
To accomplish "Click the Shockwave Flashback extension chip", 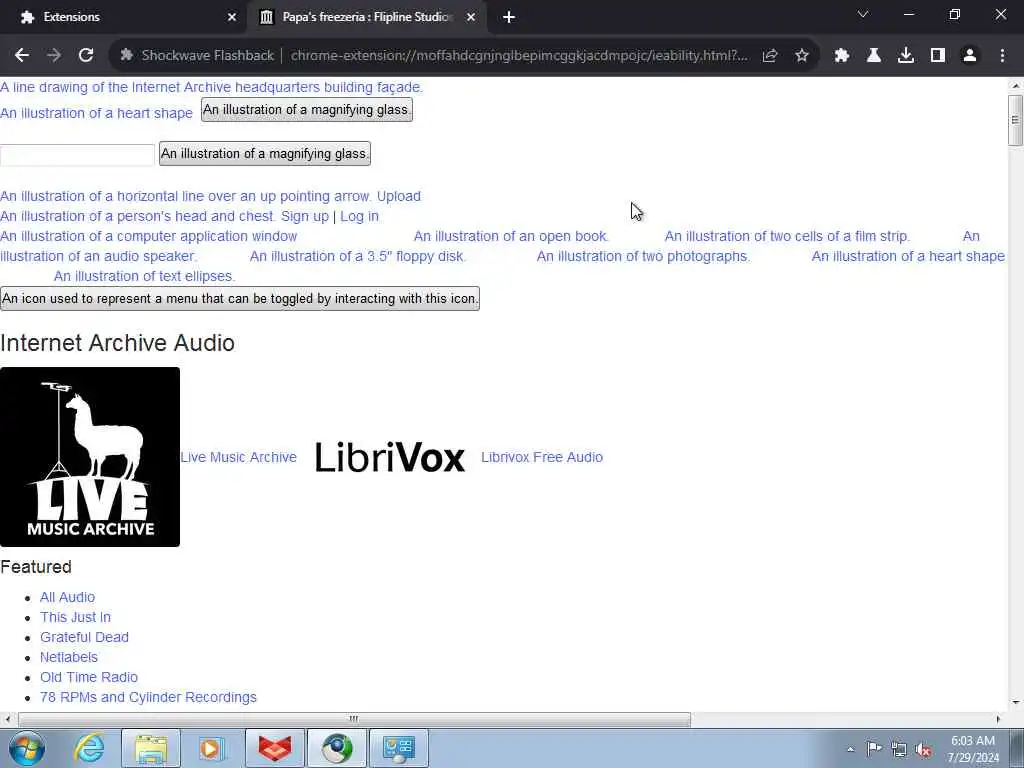I will coord(197,56).
